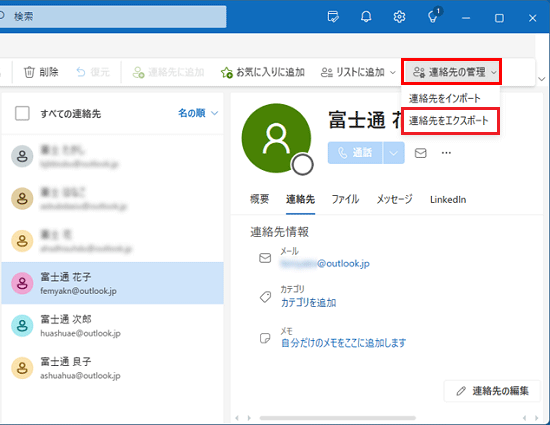This screenshot has width=550, height=425.
Task: Select contact 富士通 次郎
Action: tap(113, 325)
